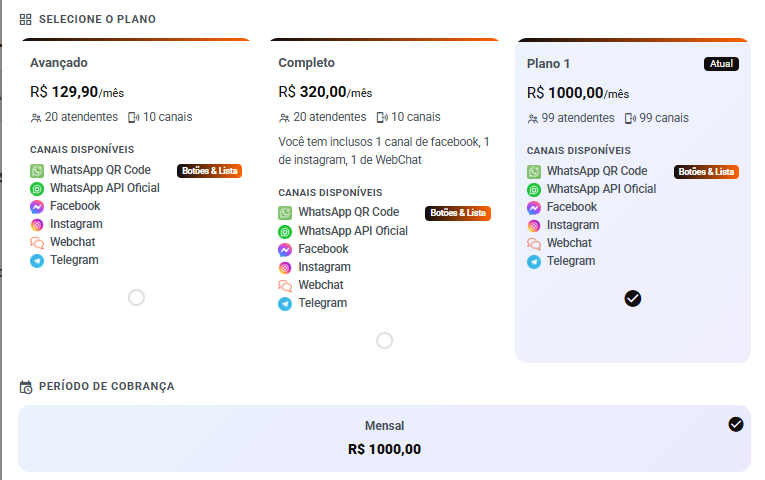Image resolution: width=765 pixels, height=480 pixels.
Task: Select the Avançado plan radio button
Action: pyautogui.click(x=136, y=298)
